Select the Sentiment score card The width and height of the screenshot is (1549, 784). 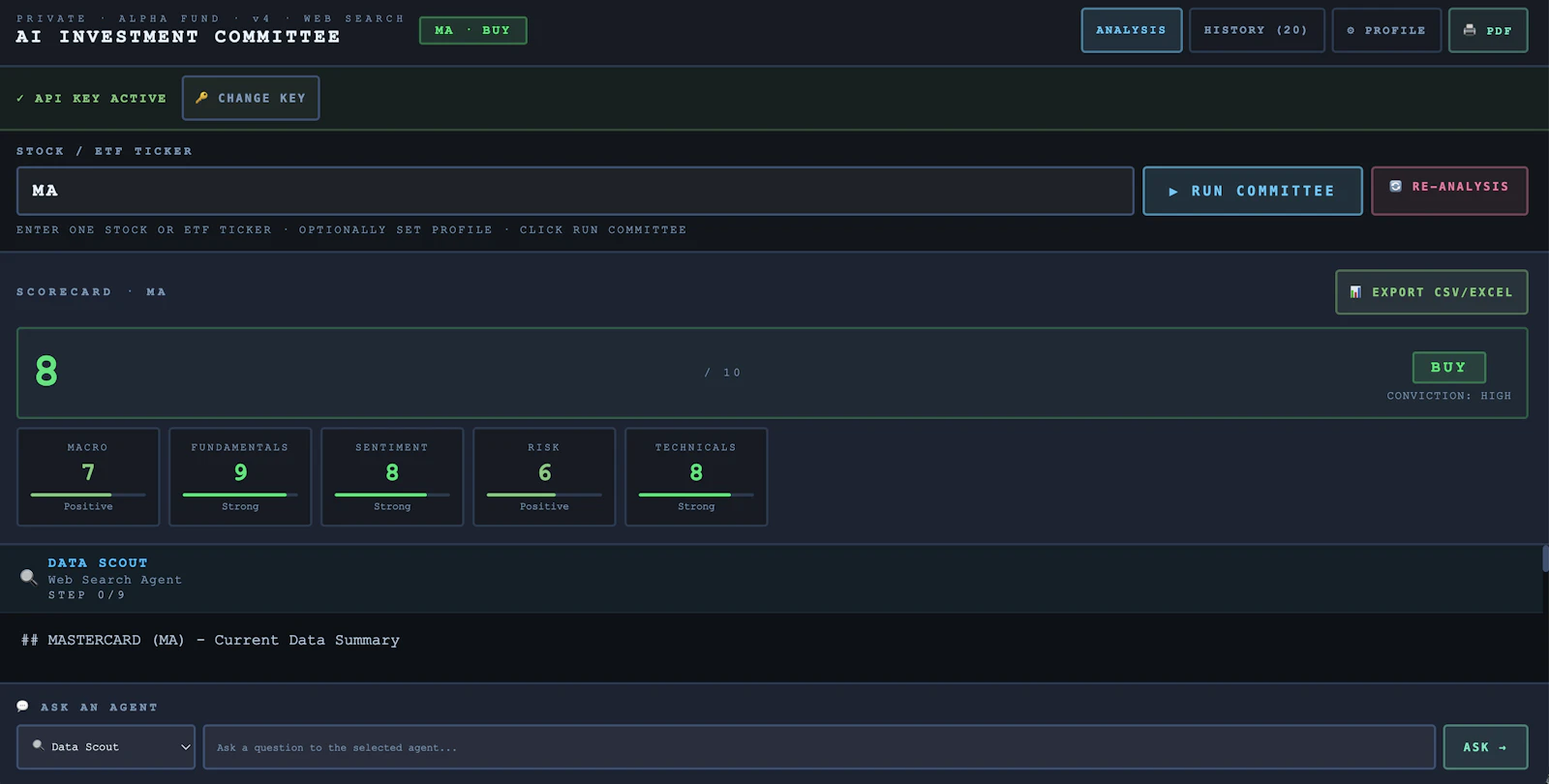coord(392,477)
